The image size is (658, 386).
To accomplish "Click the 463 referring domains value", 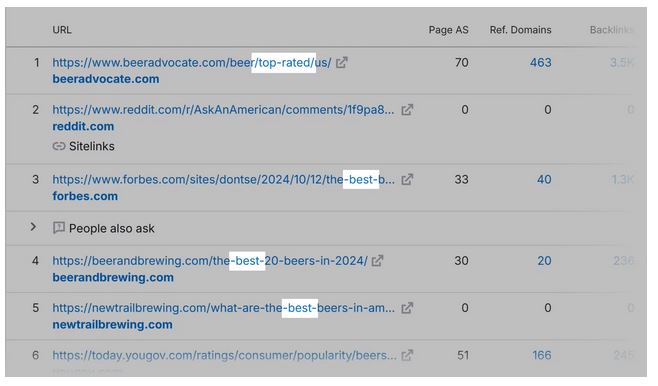I will click(x=540, y=63).
